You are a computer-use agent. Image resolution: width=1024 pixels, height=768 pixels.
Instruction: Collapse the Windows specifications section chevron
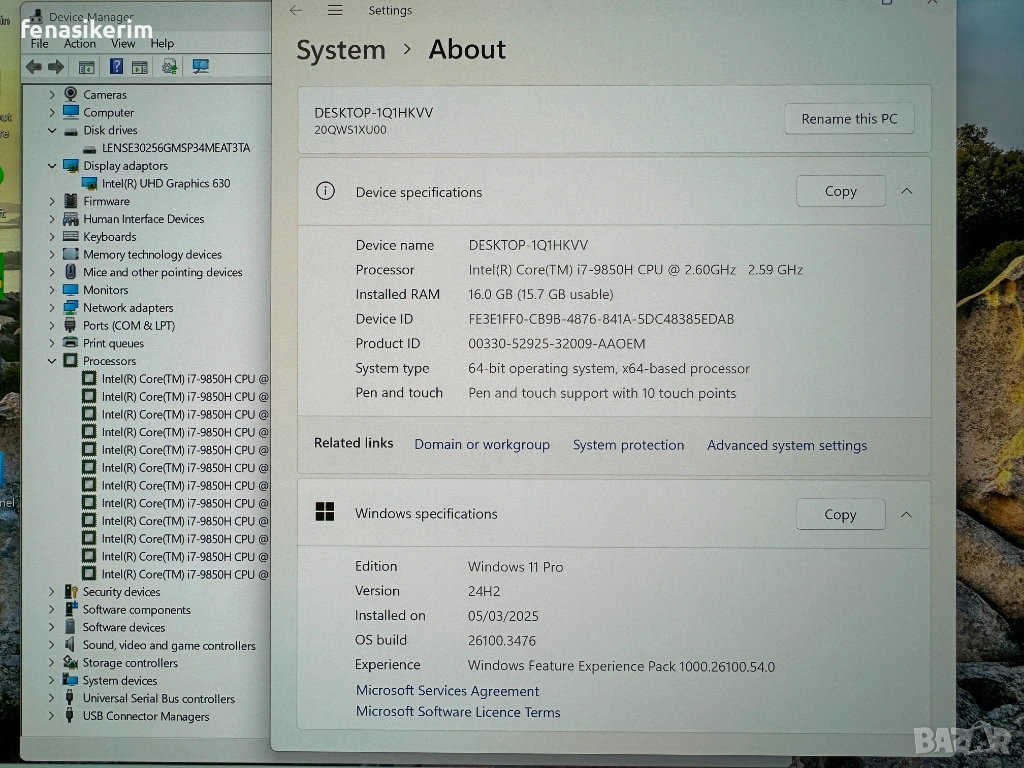point(906,514)
